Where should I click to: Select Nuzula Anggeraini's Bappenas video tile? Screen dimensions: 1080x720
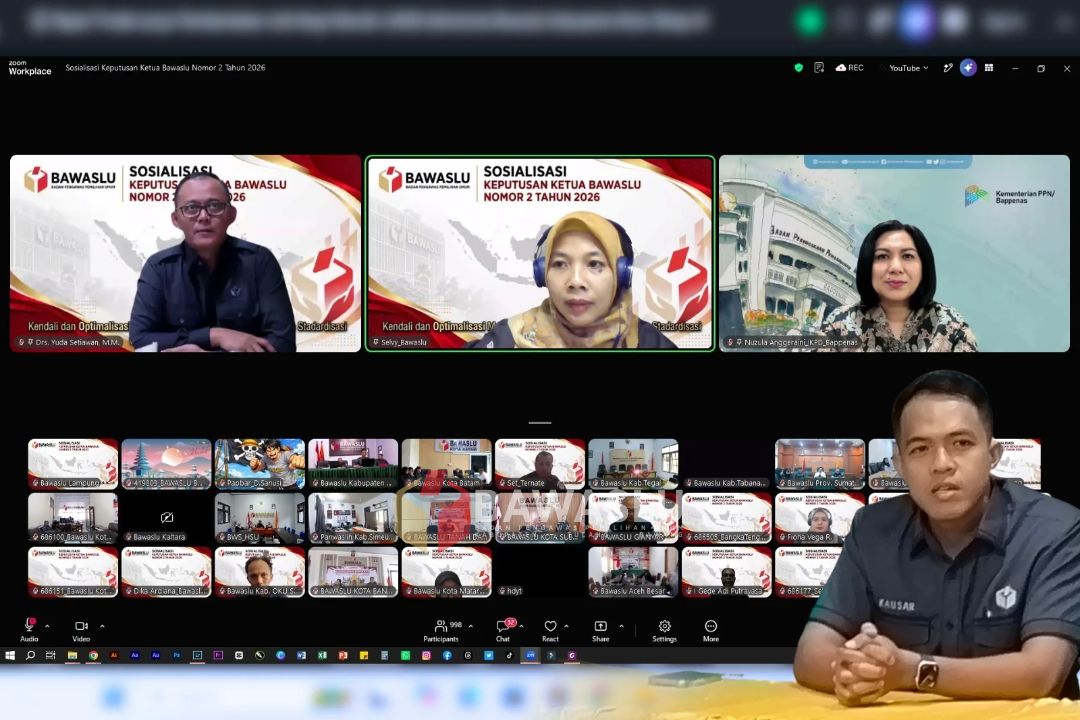[895, 254]
